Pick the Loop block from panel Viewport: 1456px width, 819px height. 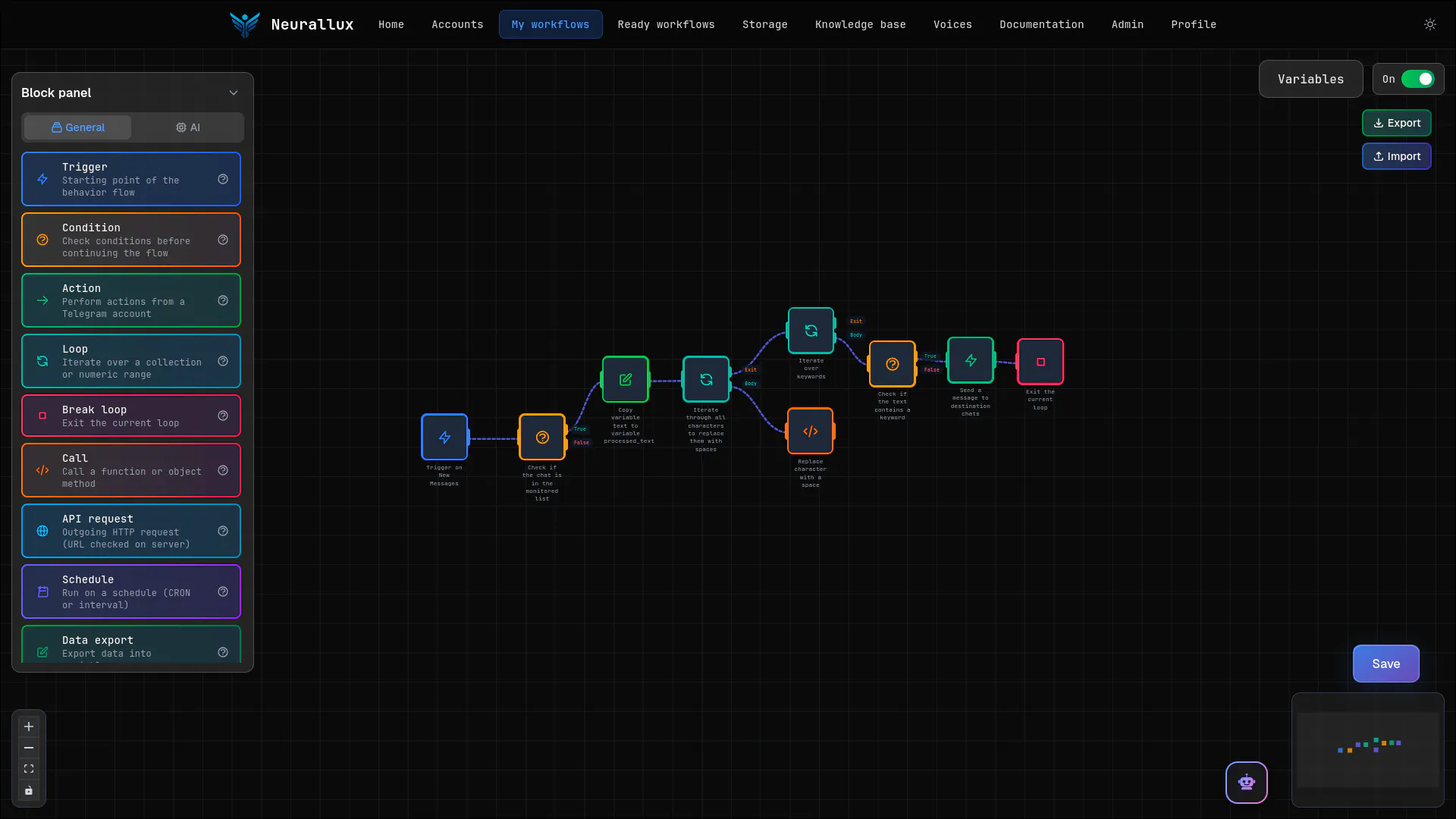(x=131, y=361)
